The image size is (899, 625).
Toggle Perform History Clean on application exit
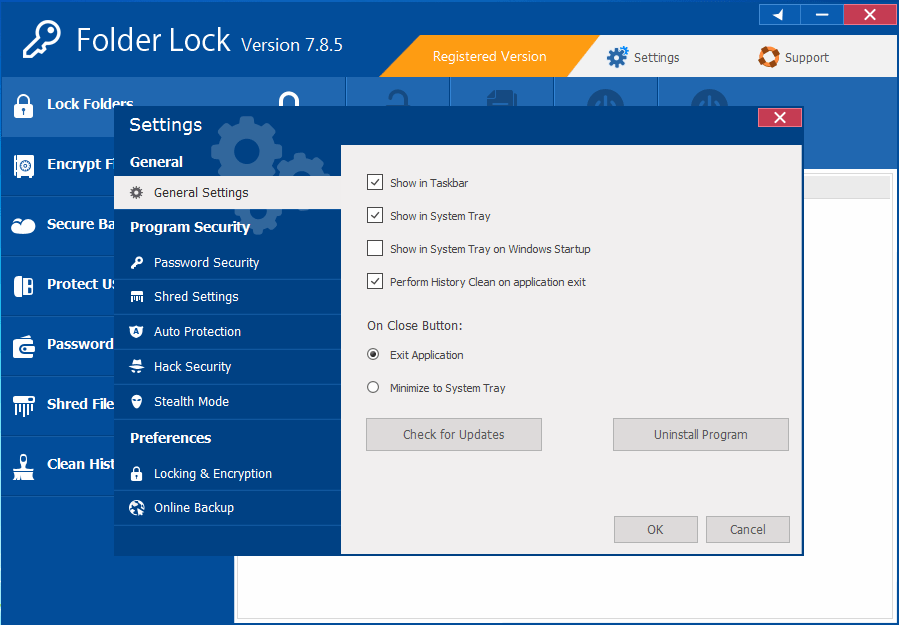pos(375,282)
